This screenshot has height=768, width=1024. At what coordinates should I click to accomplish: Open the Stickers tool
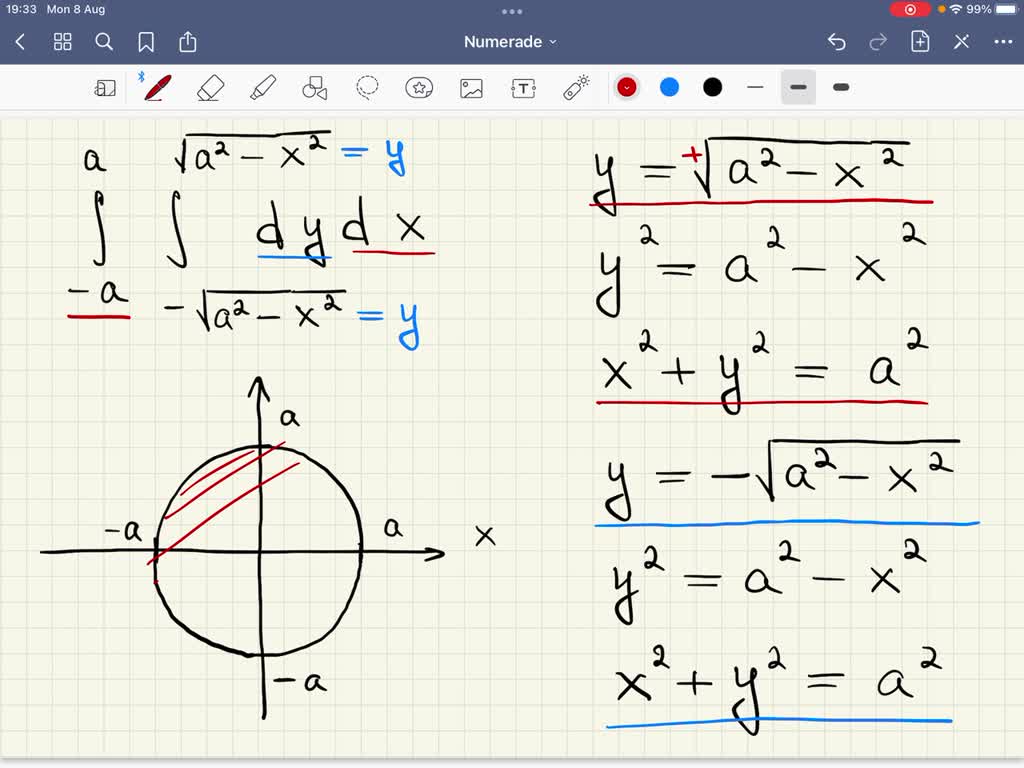tap(420, 87)
